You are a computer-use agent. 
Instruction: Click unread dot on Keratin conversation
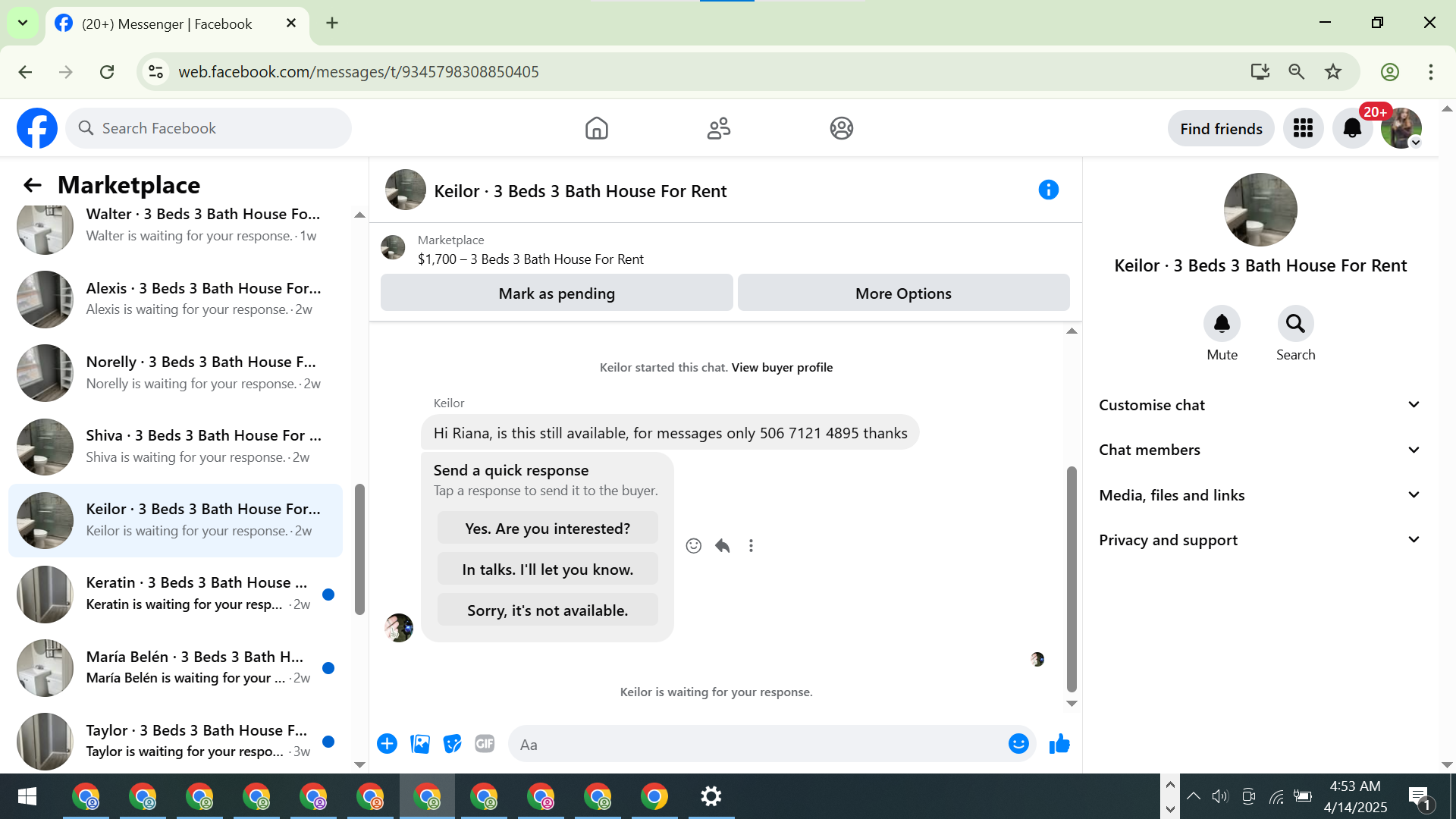pos(328,595)
